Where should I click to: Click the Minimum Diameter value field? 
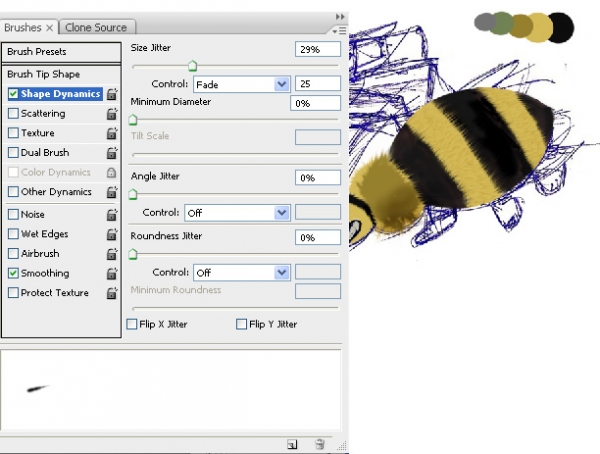315,103
